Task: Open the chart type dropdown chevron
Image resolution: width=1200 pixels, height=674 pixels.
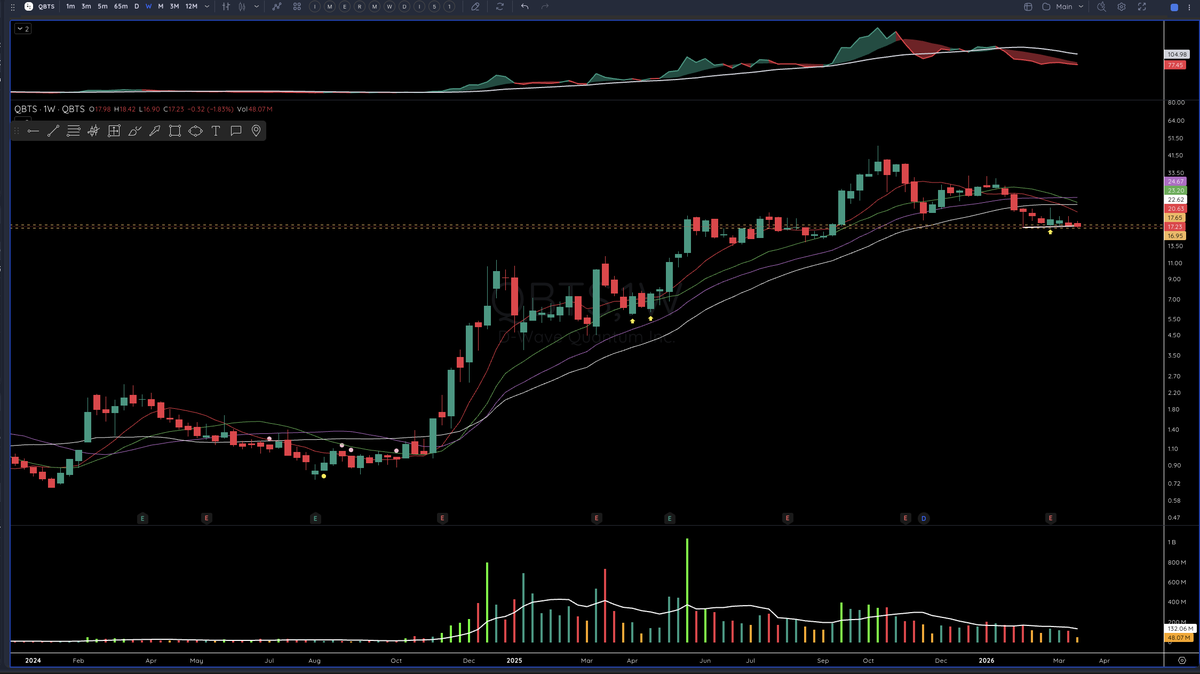Action: (x=257, y=7)
